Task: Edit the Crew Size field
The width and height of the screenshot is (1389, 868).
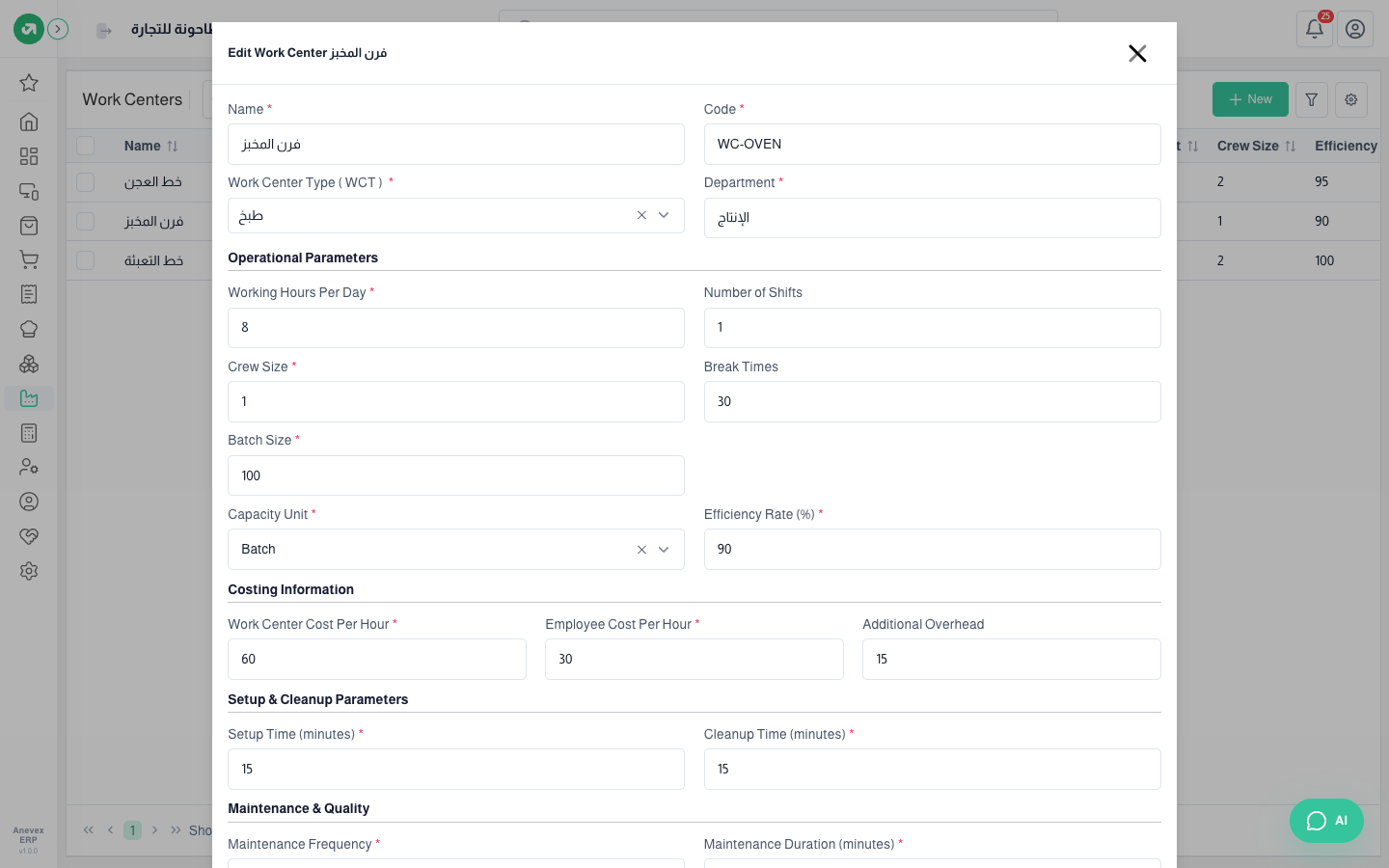Action: [456, 401]
